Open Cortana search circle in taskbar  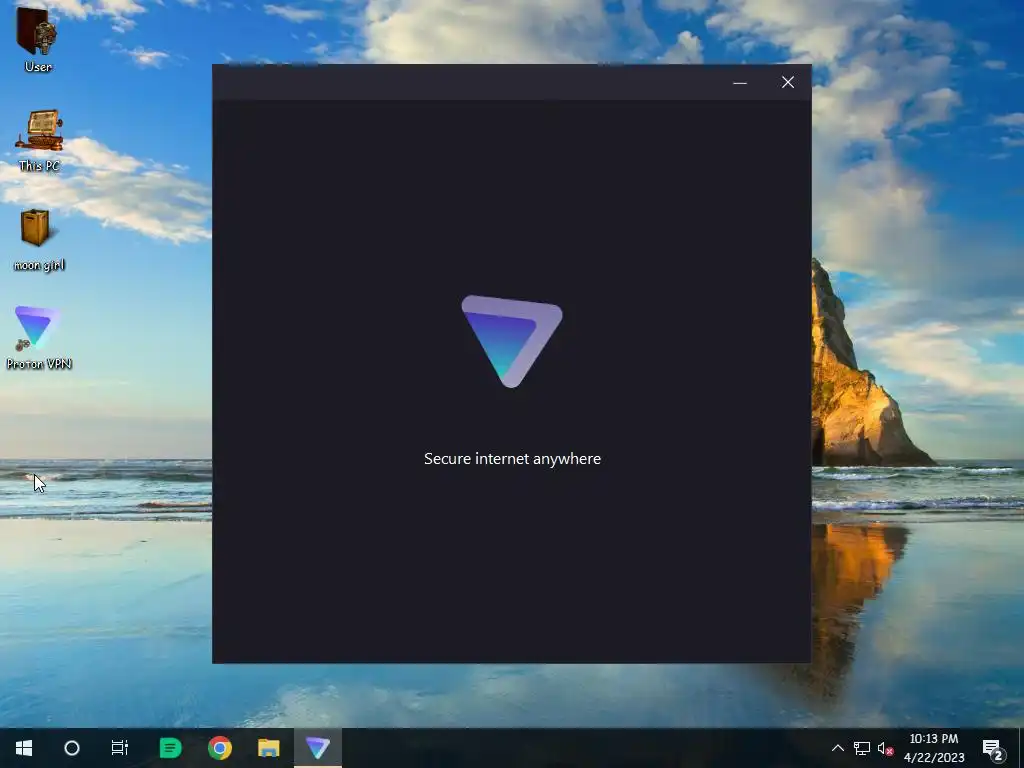click(x=72, y=748)
